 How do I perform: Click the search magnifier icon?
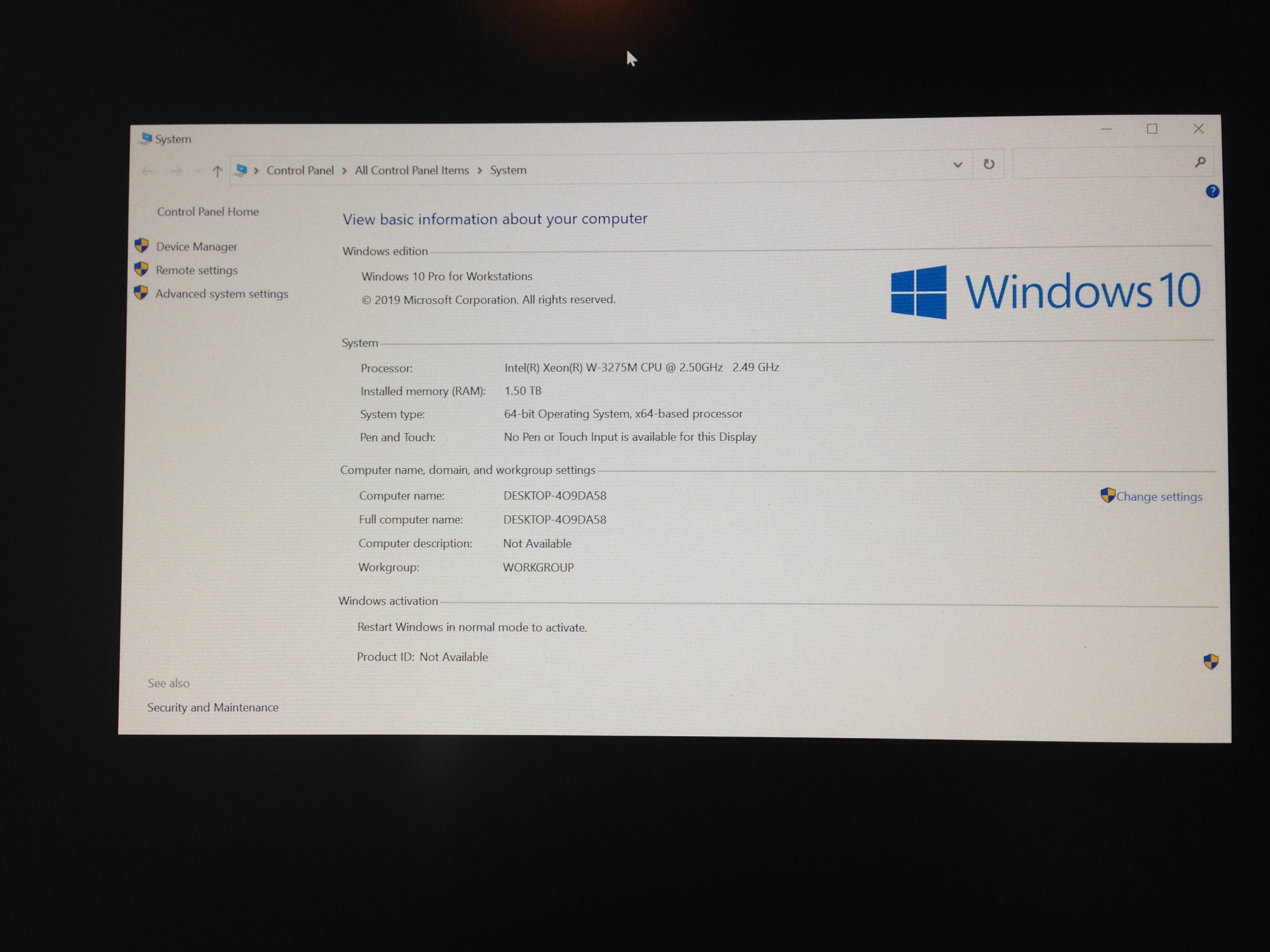(1200, 162)
